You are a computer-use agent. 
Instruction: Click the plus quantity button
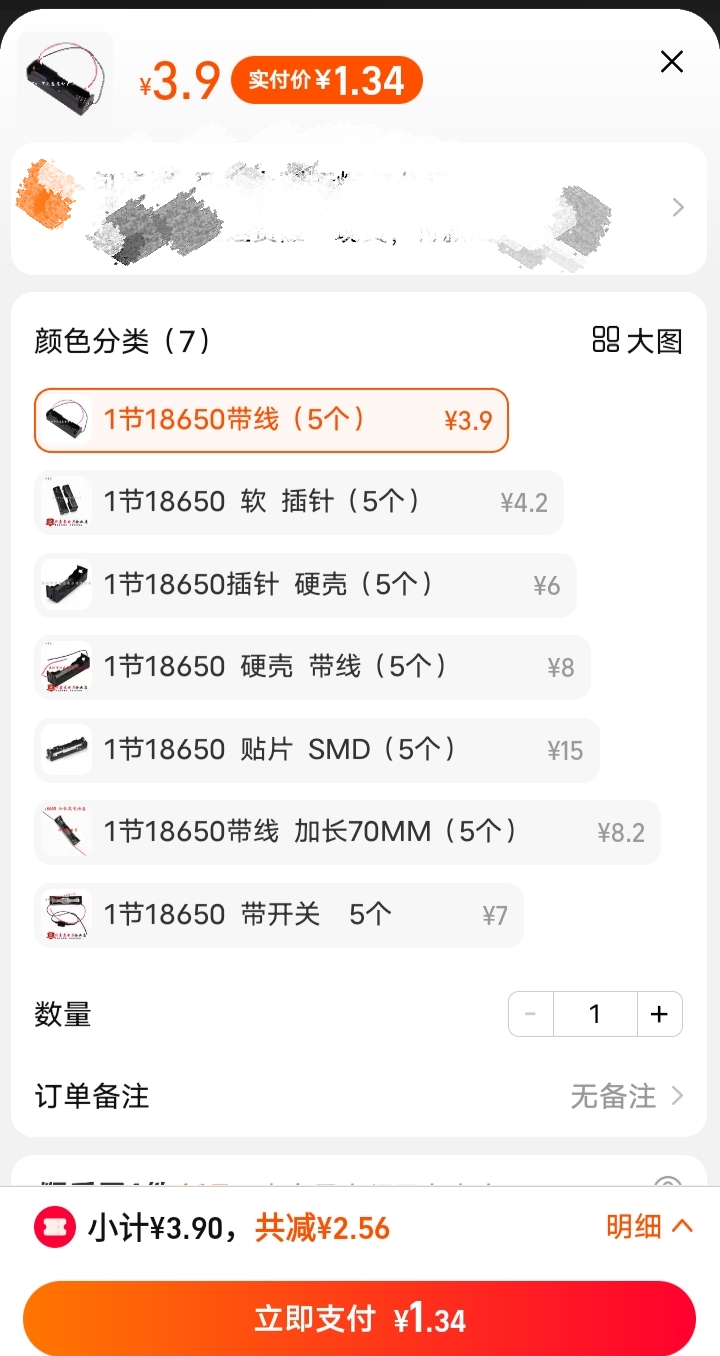coord(659,1014)
